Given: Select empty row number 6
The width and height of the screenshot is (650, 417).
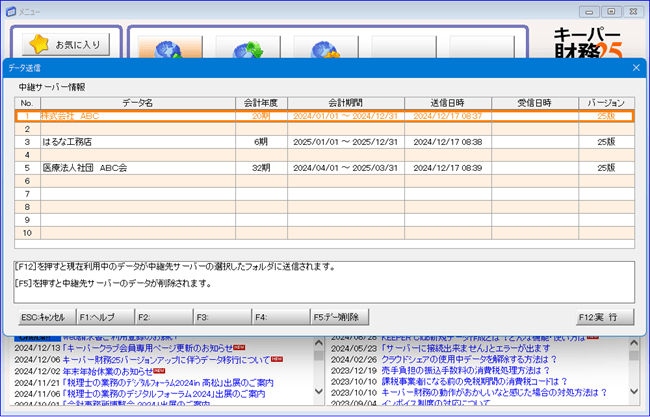Looking at the screenshot, I should [x=325, y=181].
